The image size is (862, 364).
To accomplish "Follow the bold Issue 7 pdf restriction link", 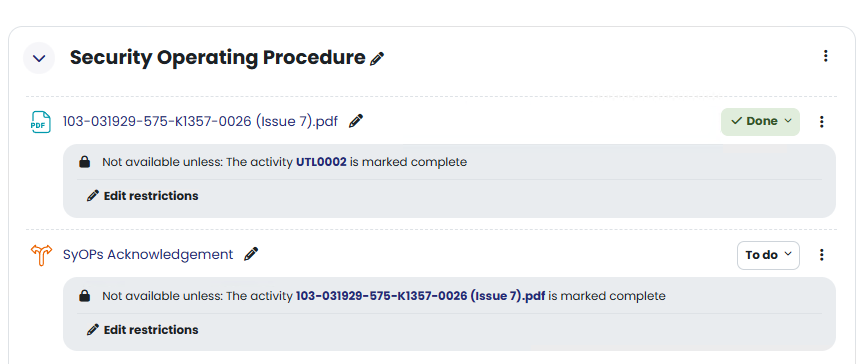I will click(x=421, y=296).
